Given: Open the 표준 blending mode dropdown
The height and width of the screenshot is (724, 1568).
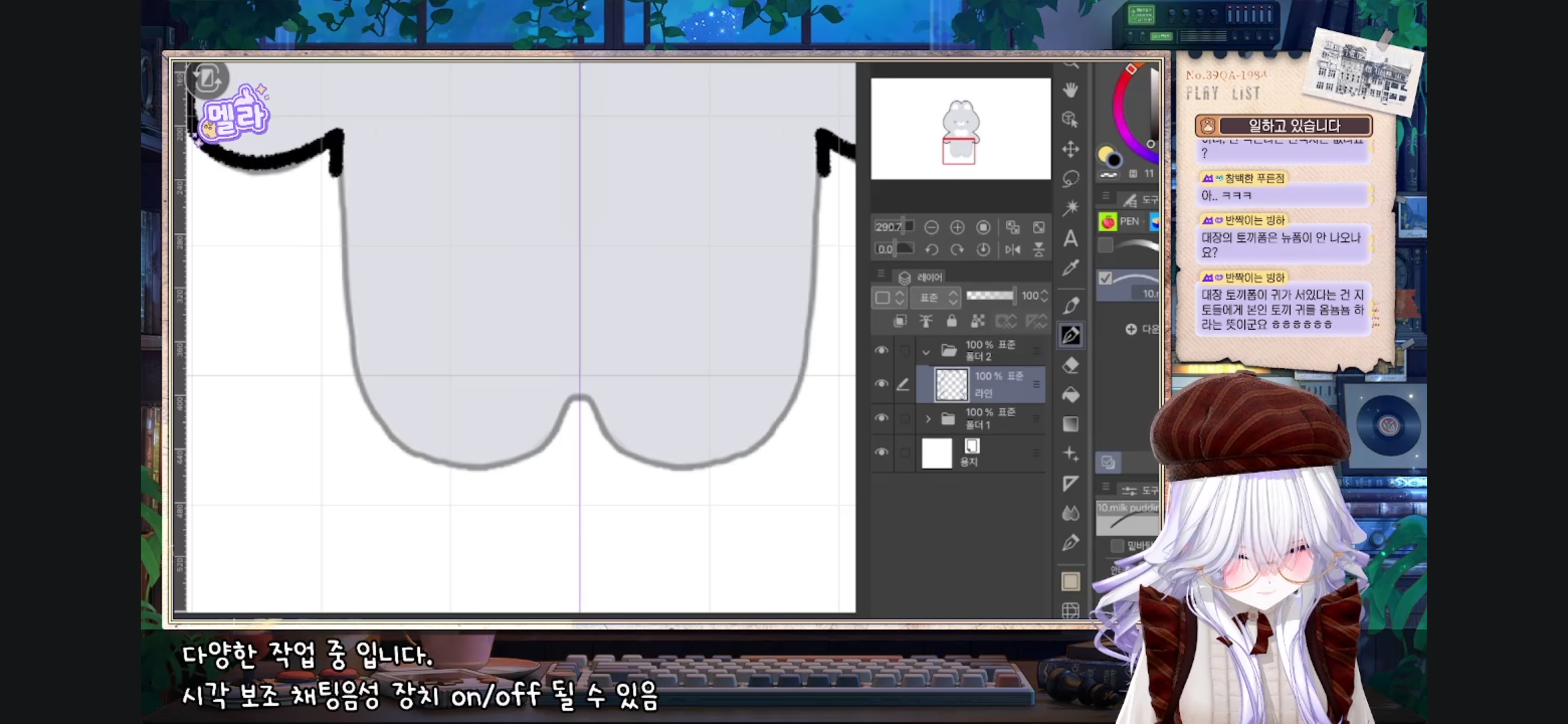Looking at the screenshot, I should (936, 298).
